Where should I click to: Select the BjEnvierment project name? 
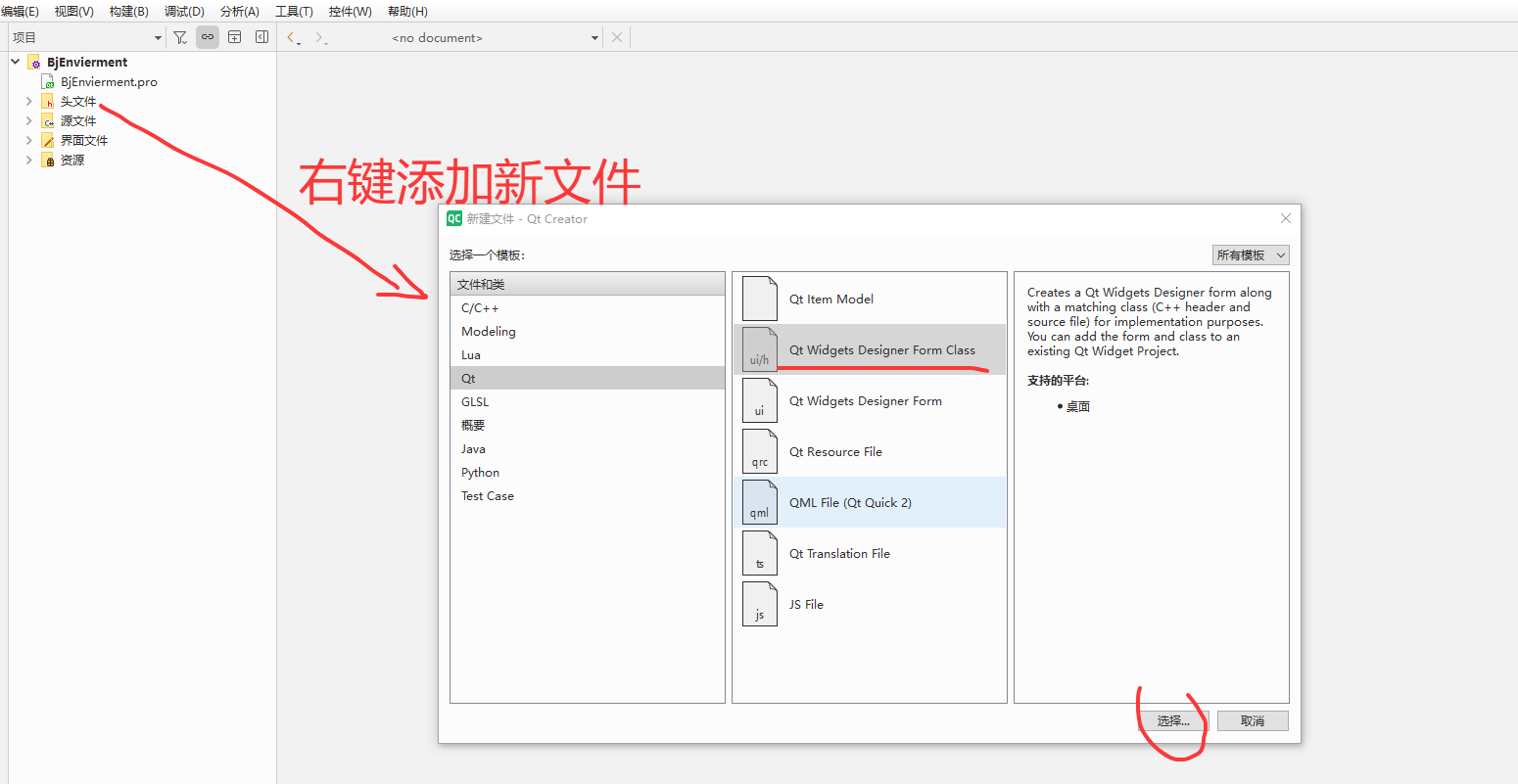pyautogui.click(x=87, y=62)
